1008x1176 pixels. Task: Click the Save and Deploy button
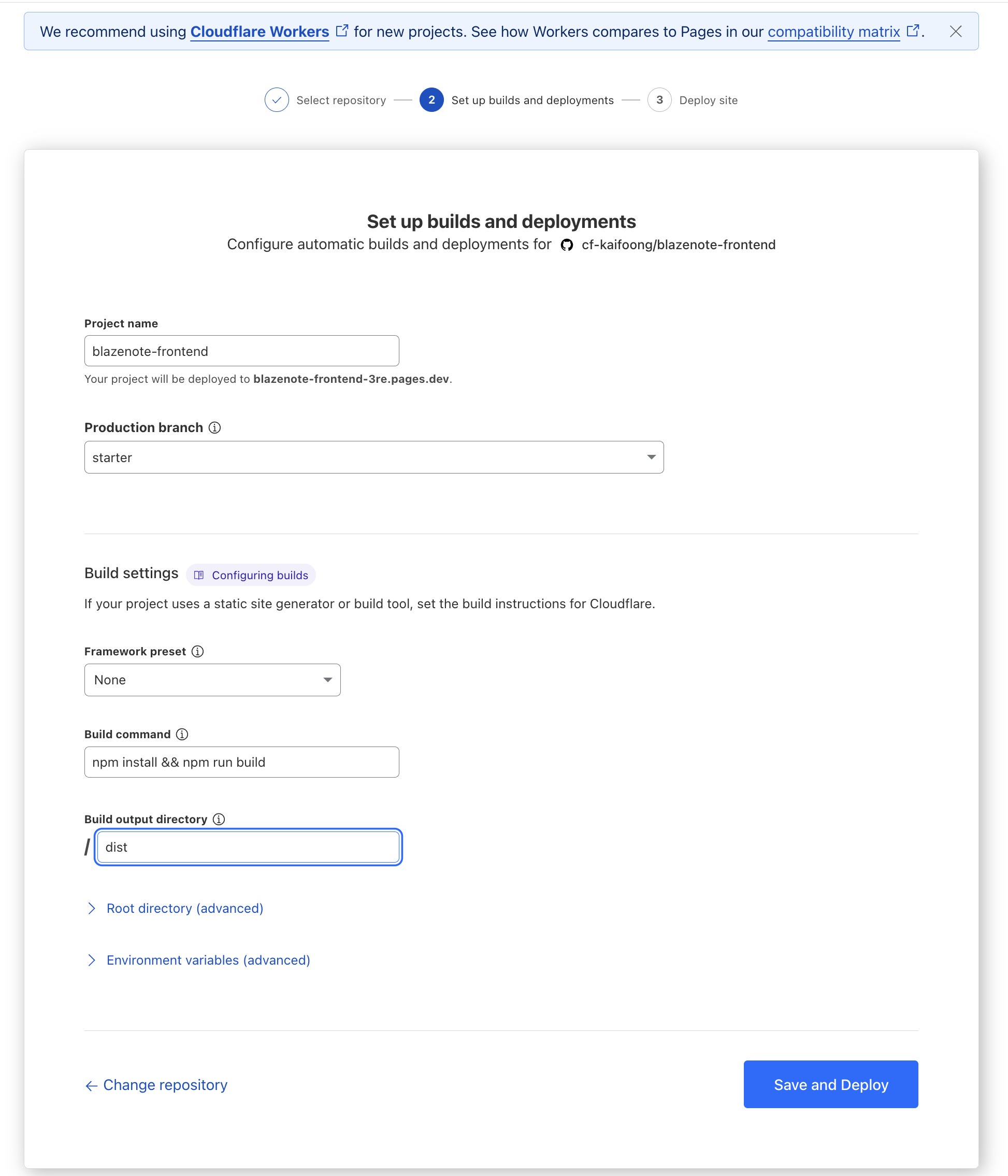830,1084
